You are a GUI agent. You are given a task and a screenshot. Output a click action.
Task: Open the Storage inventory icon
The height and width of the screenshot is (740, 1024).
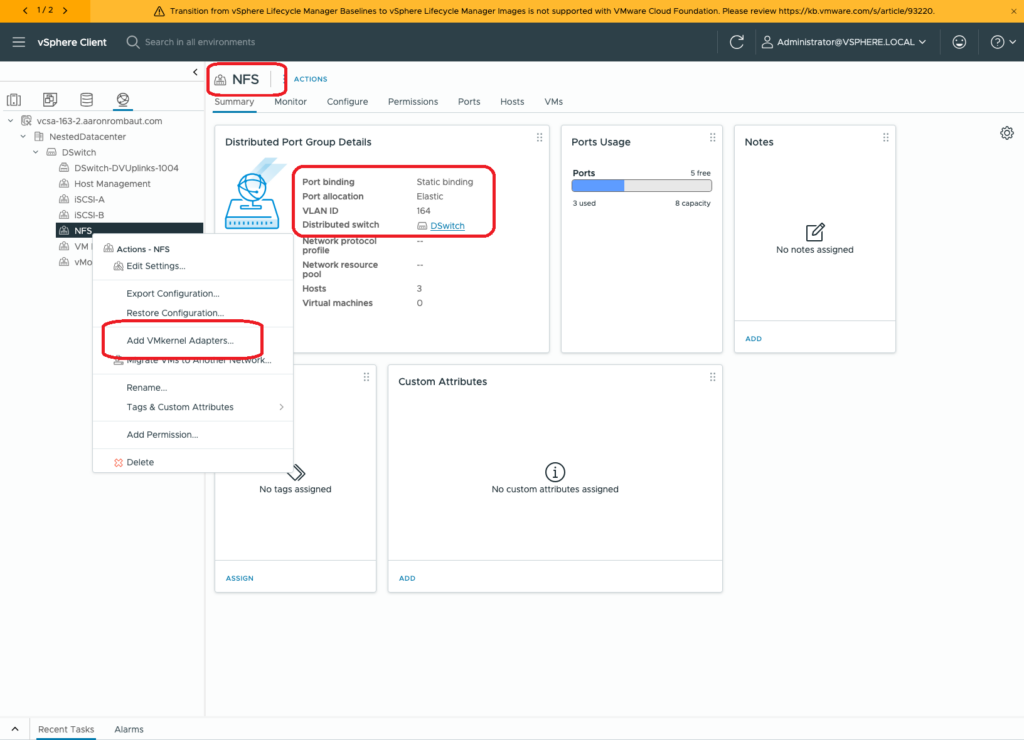(86, 99)
